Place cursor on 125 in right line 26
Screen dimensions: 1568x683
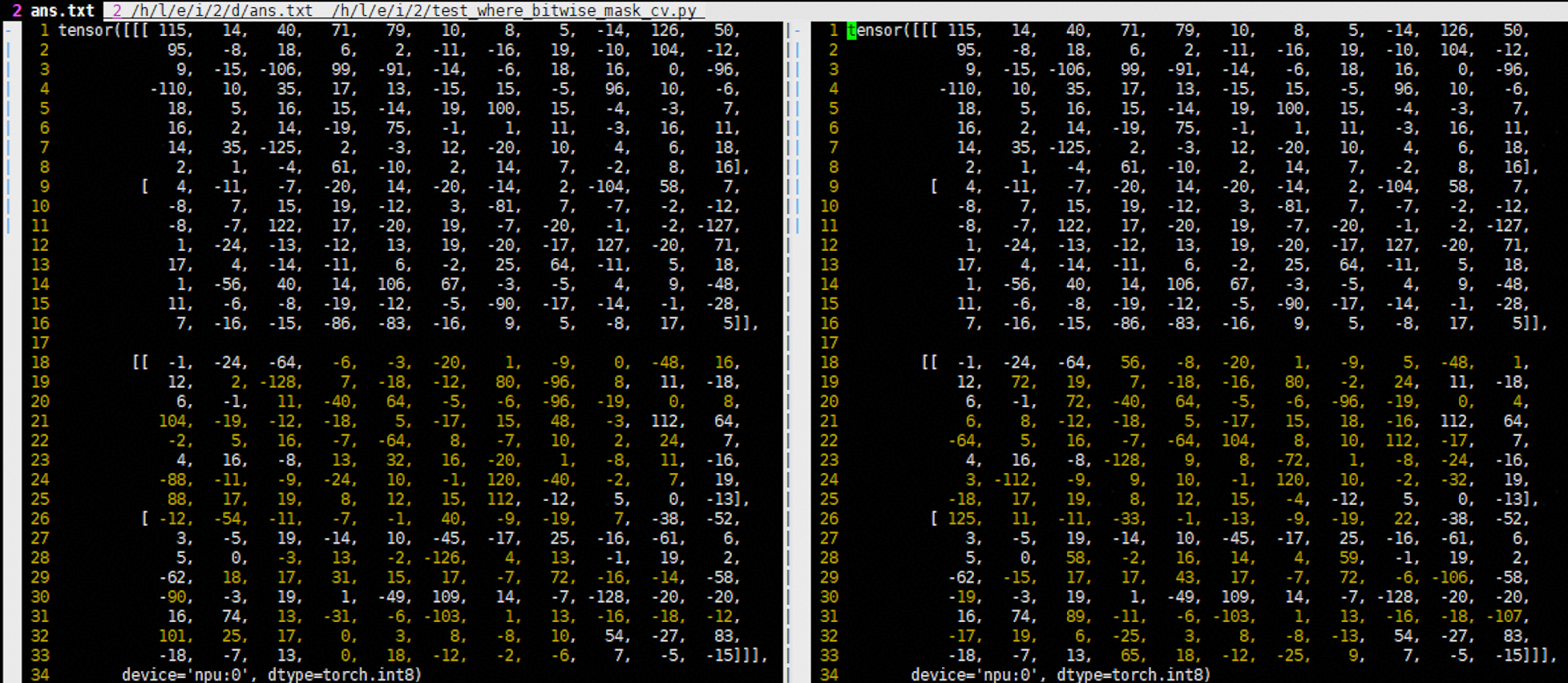pyautogui.click(x=964, y=519)
